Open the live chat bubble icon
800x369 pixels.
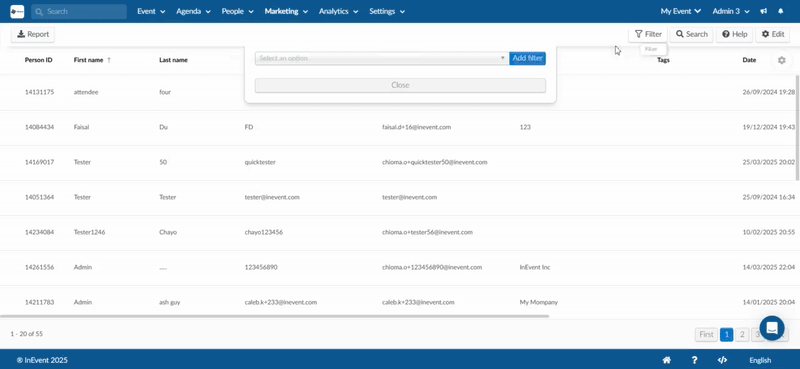[772, 328]
